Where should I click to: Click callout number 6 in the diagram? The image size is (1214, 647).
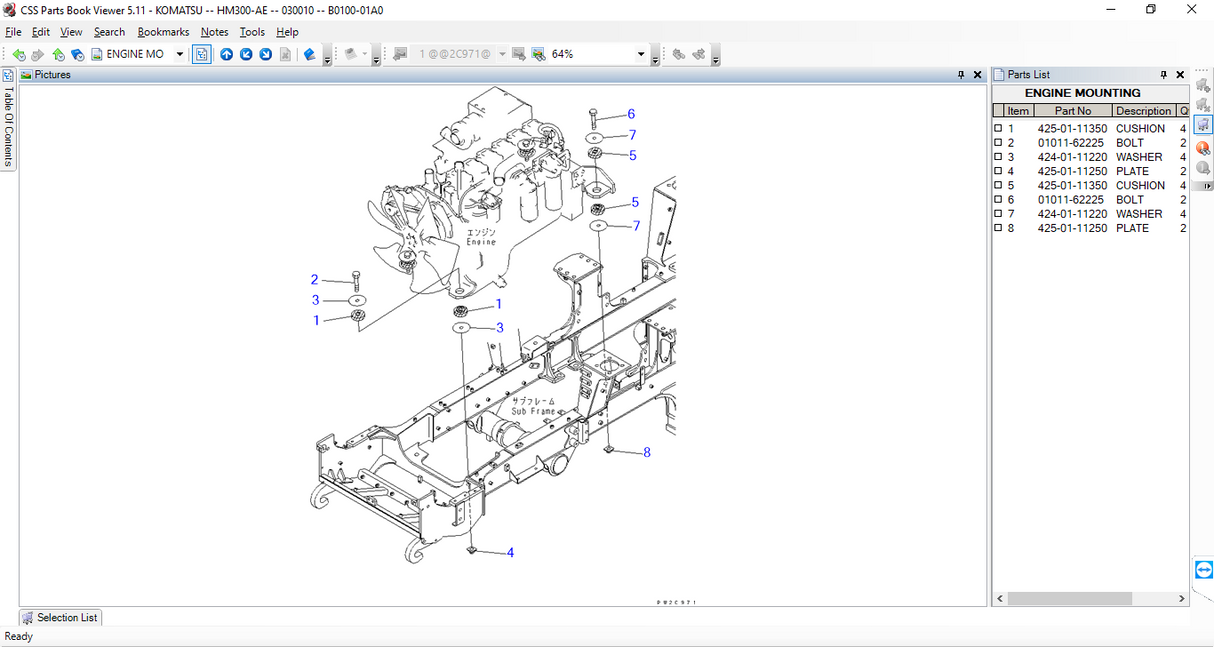[631, 114]
